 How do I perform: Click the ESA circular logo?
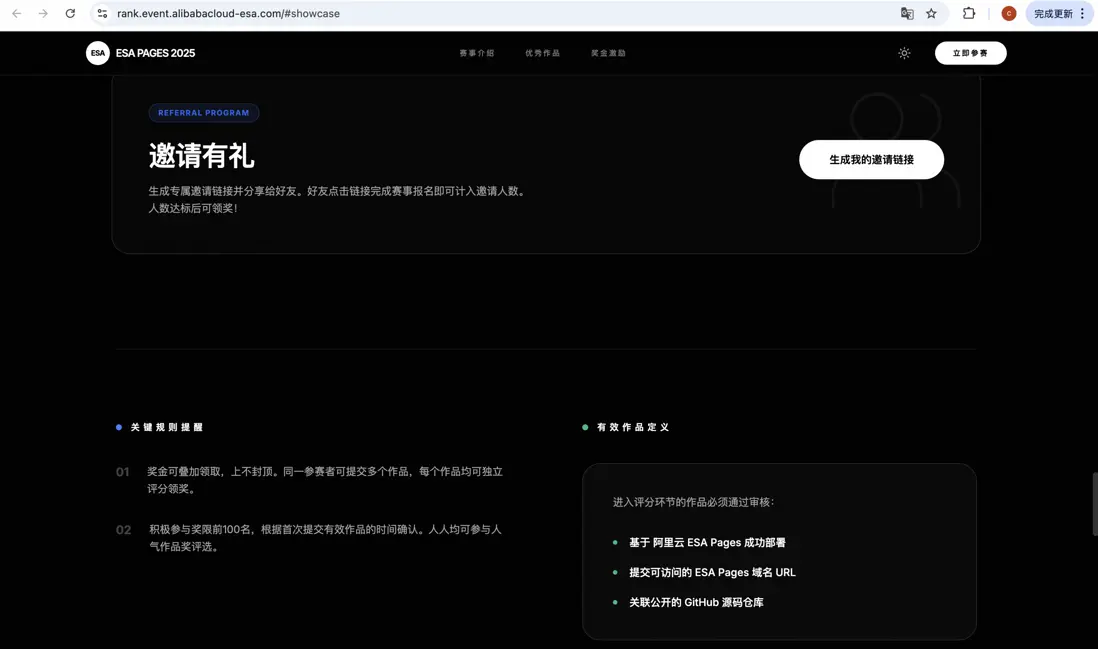pyautogui.click(x=98, y=53)
